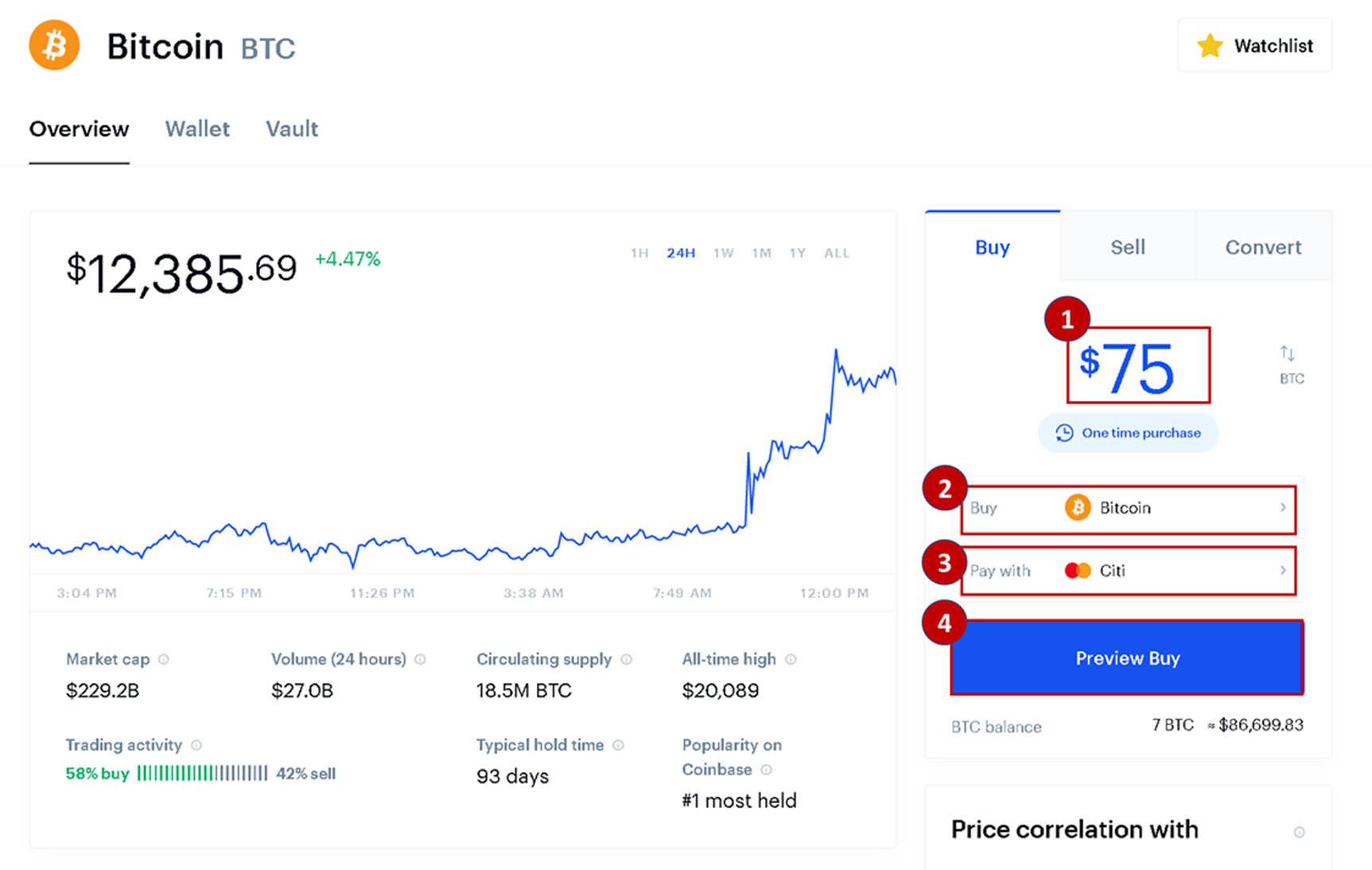The height and width of the screenshot is (870, 1372).
Task: Select the 1W chart range
Action: click(723, 253)
